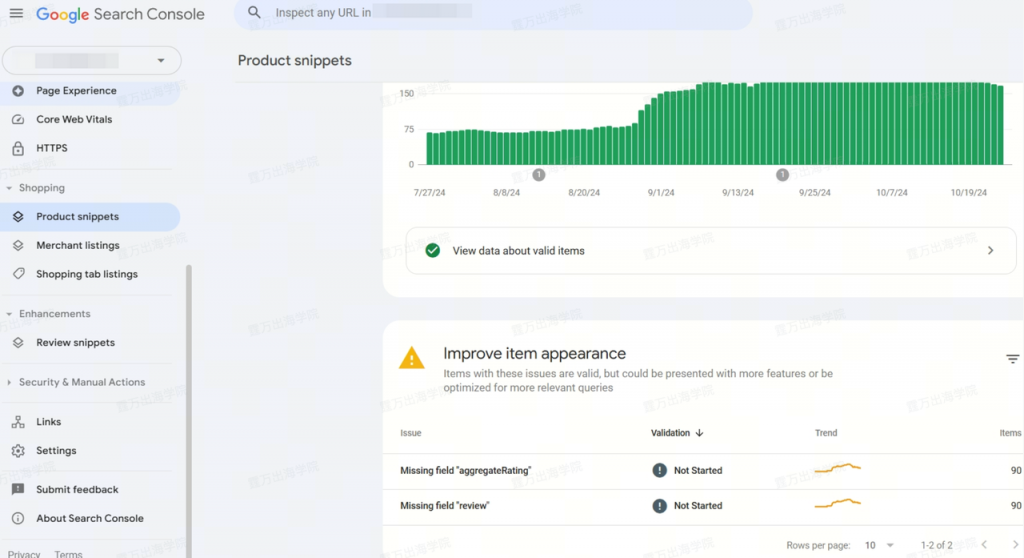Click Not Started status icon for aggregateRating
Image resolution: width=1024 pixels, height=558 pixels.
[x=660, y=470]
